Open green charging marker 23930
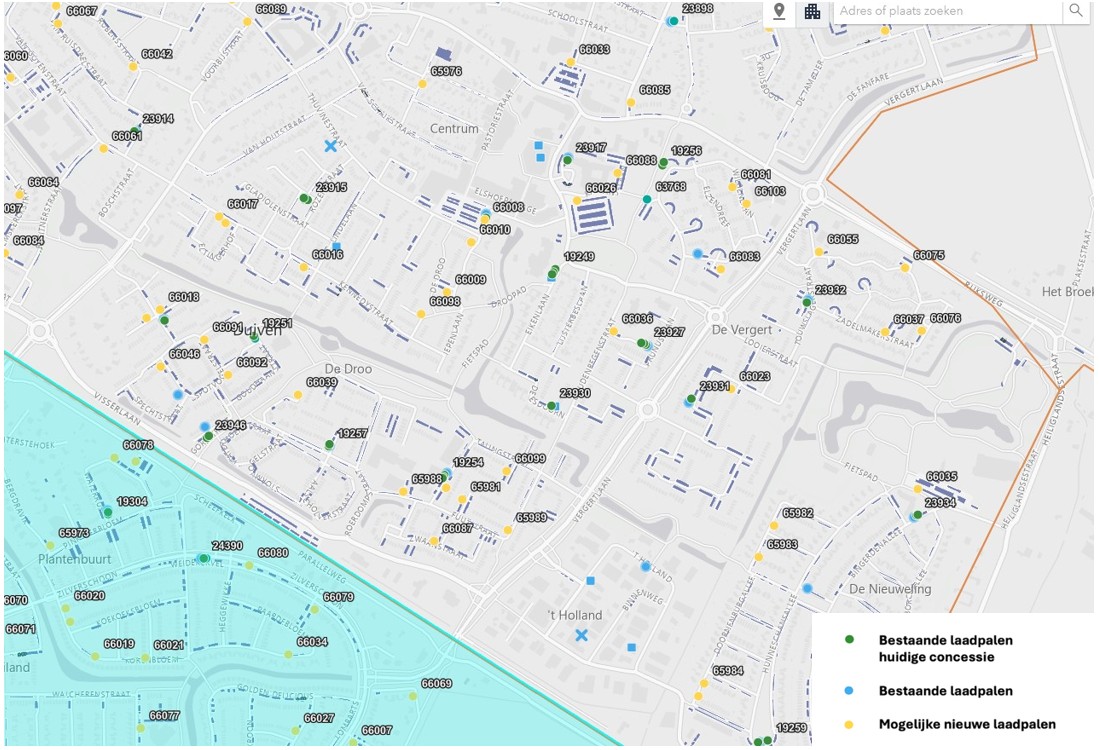 click(x=551, y=406)
